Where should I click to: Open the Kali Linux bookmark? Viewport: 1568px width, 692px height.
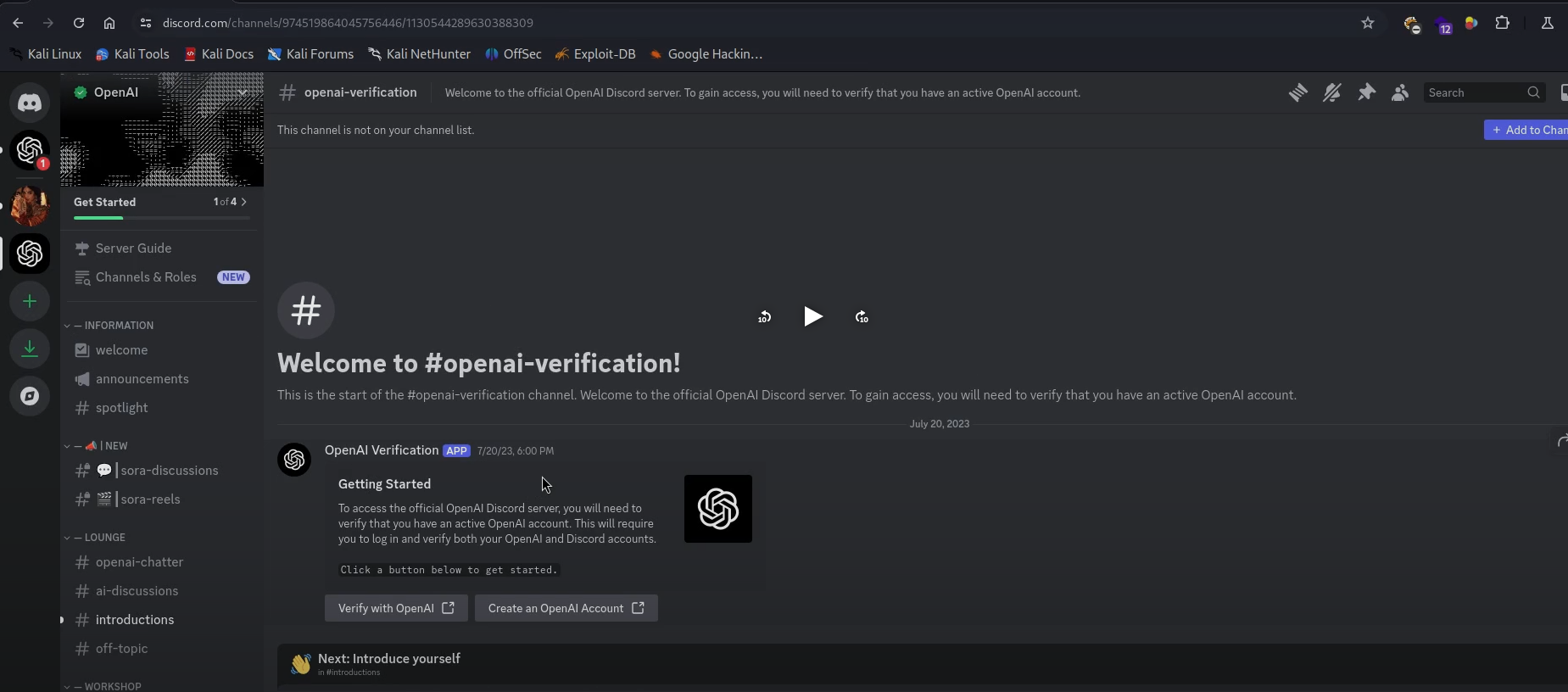[46, 54]
